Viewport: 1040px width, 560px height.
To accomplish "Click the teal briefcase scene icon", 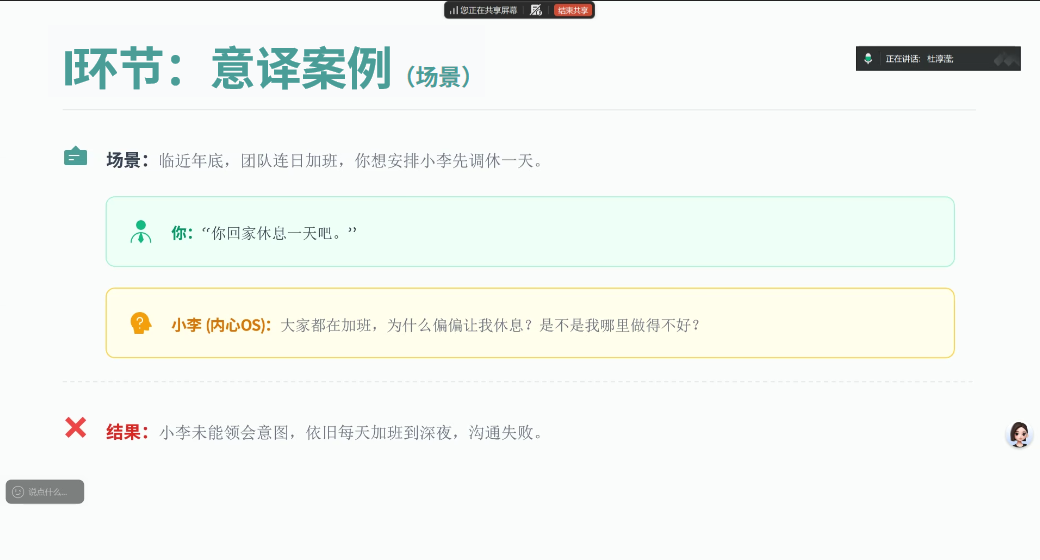I will 75,157.
